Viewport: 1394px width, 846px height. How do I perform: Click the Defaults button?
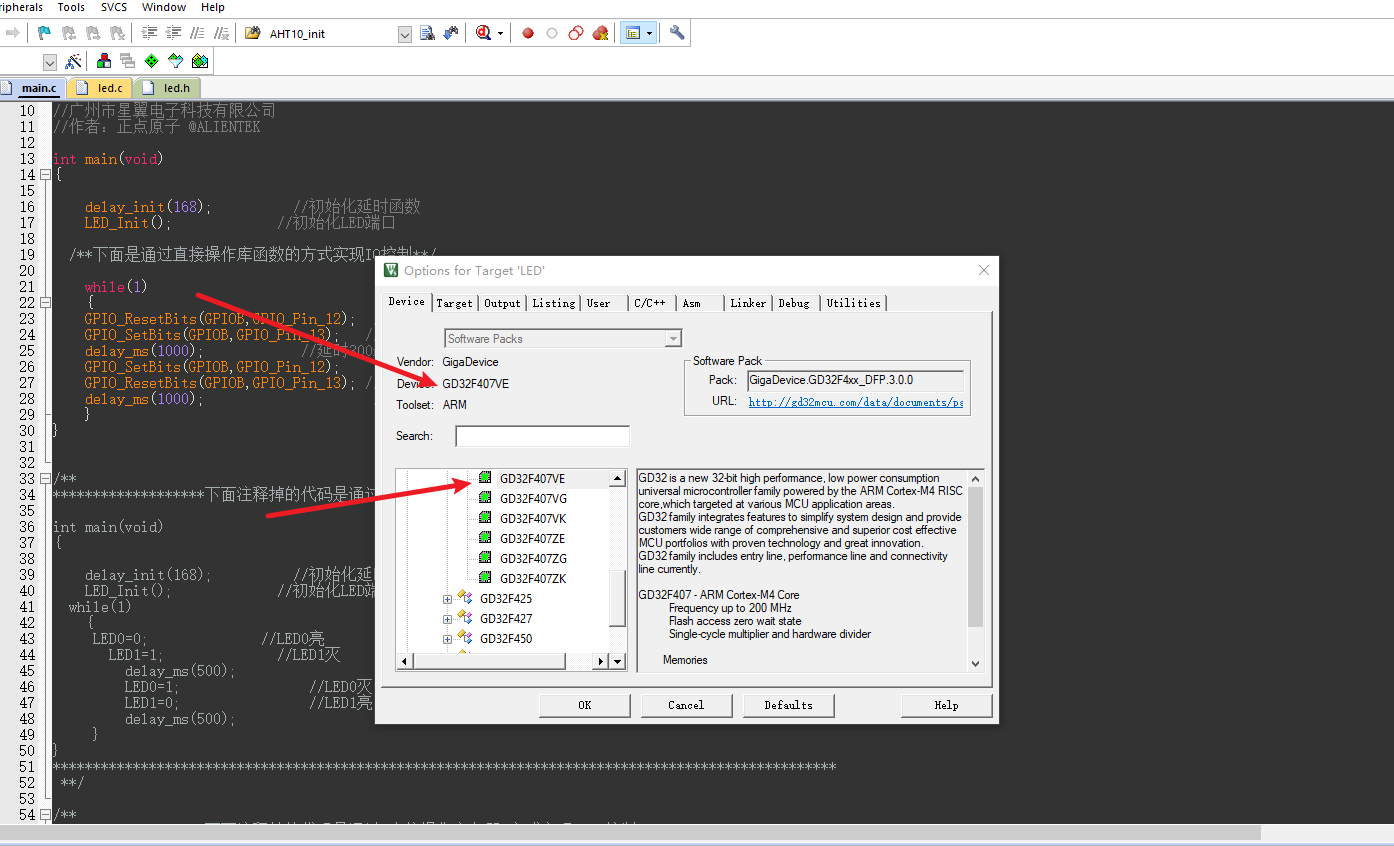coord(788,705)
